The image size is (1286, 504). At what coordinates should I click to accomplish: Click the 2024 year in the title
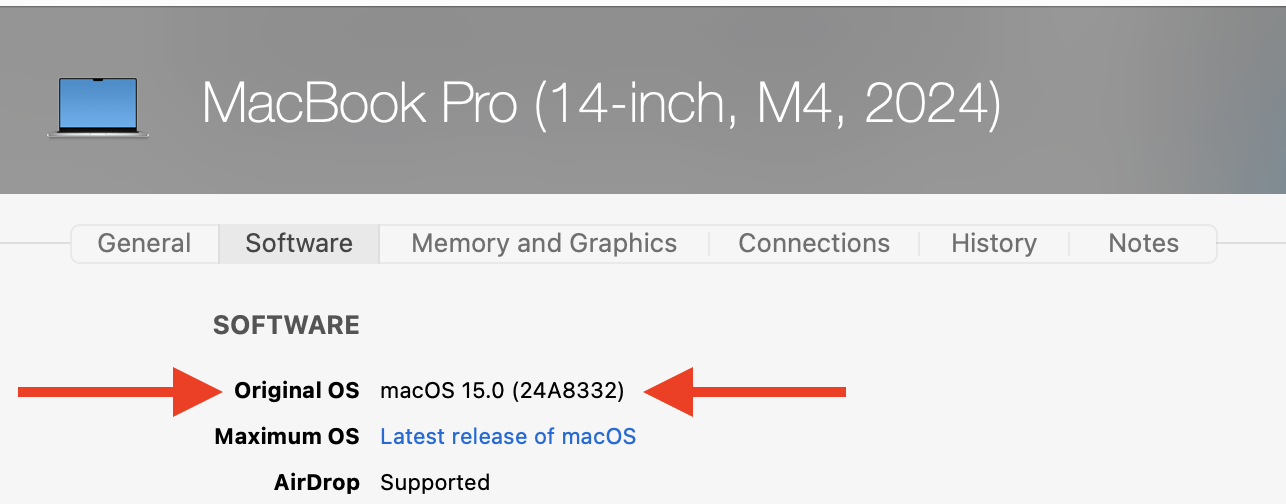coord(932,103)
